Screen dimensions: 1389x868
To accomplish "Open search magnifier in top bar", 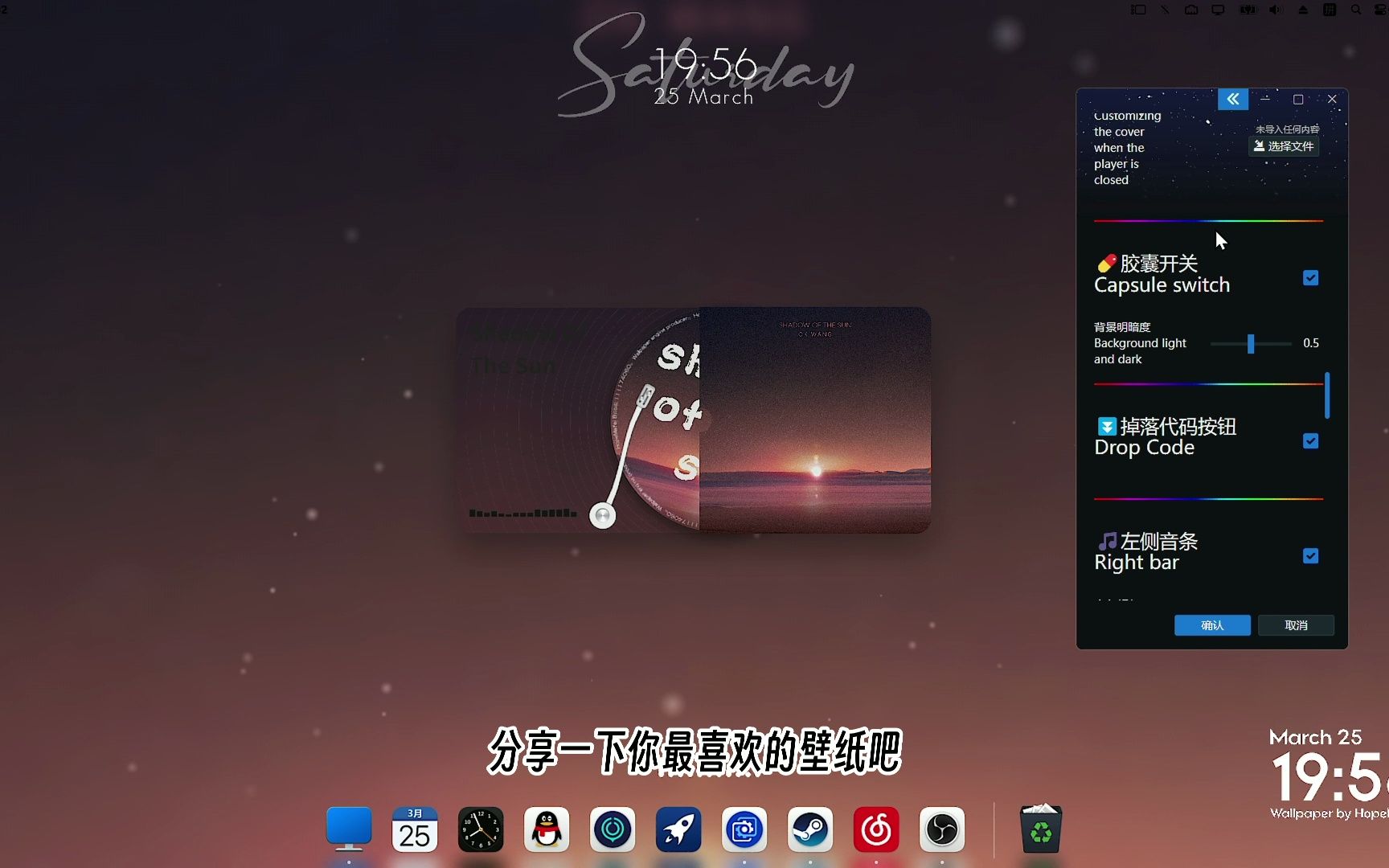I will (1356, 10).
